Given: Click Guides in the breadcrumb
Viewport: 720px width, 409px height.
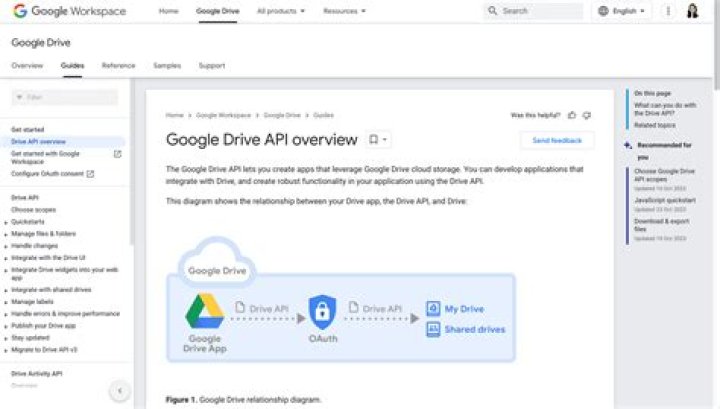Looking at the screenshot, I should [323, 115].
